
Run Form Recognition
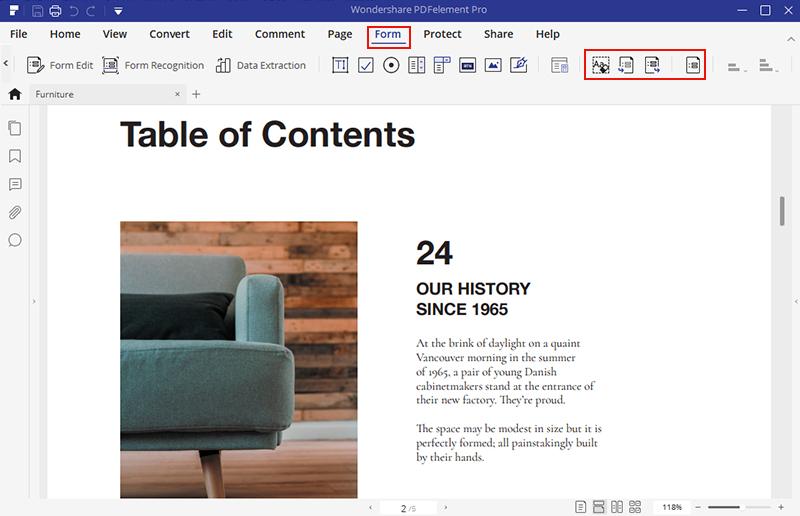(x=153, y=65)
